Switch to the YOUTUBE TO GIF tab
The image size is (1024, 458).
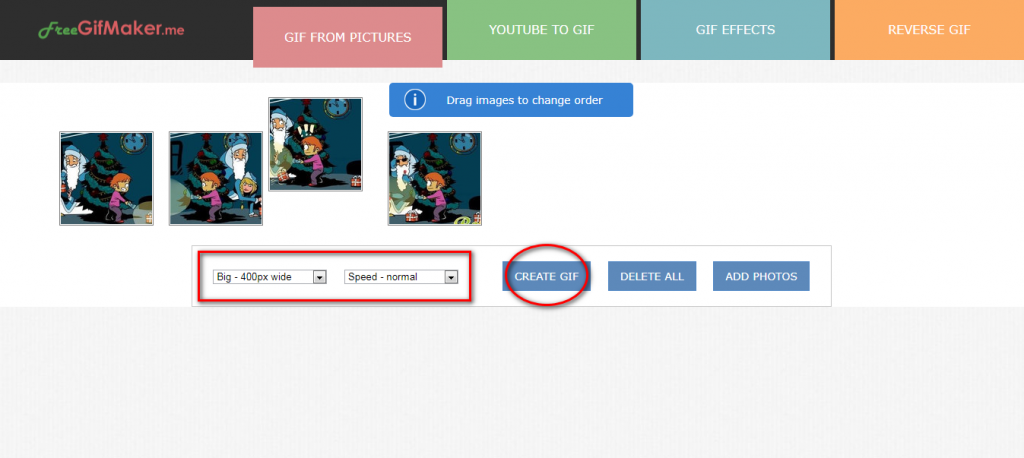pyautogui.click(x=541, y=30)
